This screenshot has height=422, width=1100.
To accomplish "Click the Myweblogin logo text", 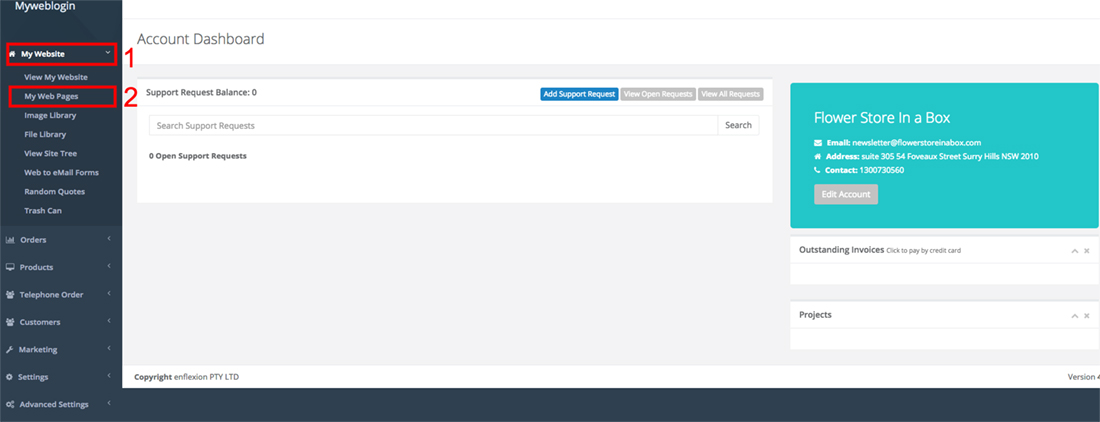I will point(45,6).
